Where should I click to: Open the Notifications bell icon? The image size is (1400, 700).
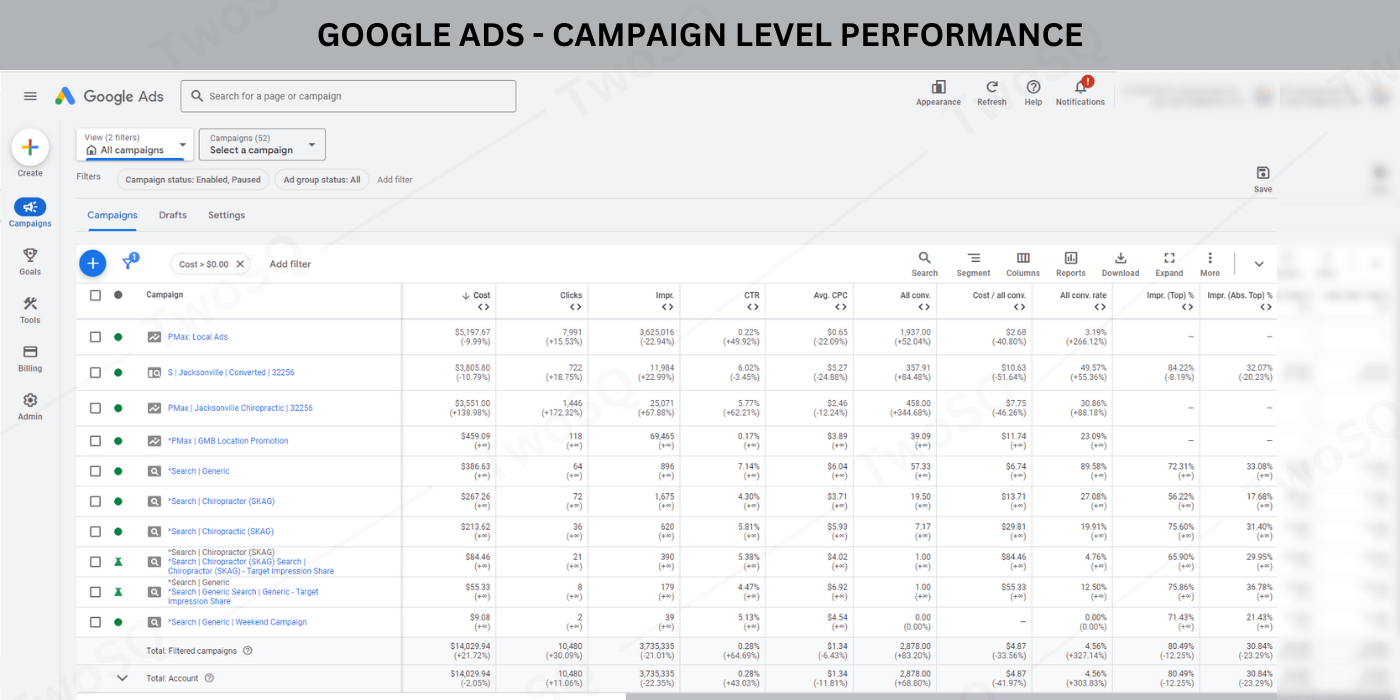pyautogui.click(x=1080, y=88)
